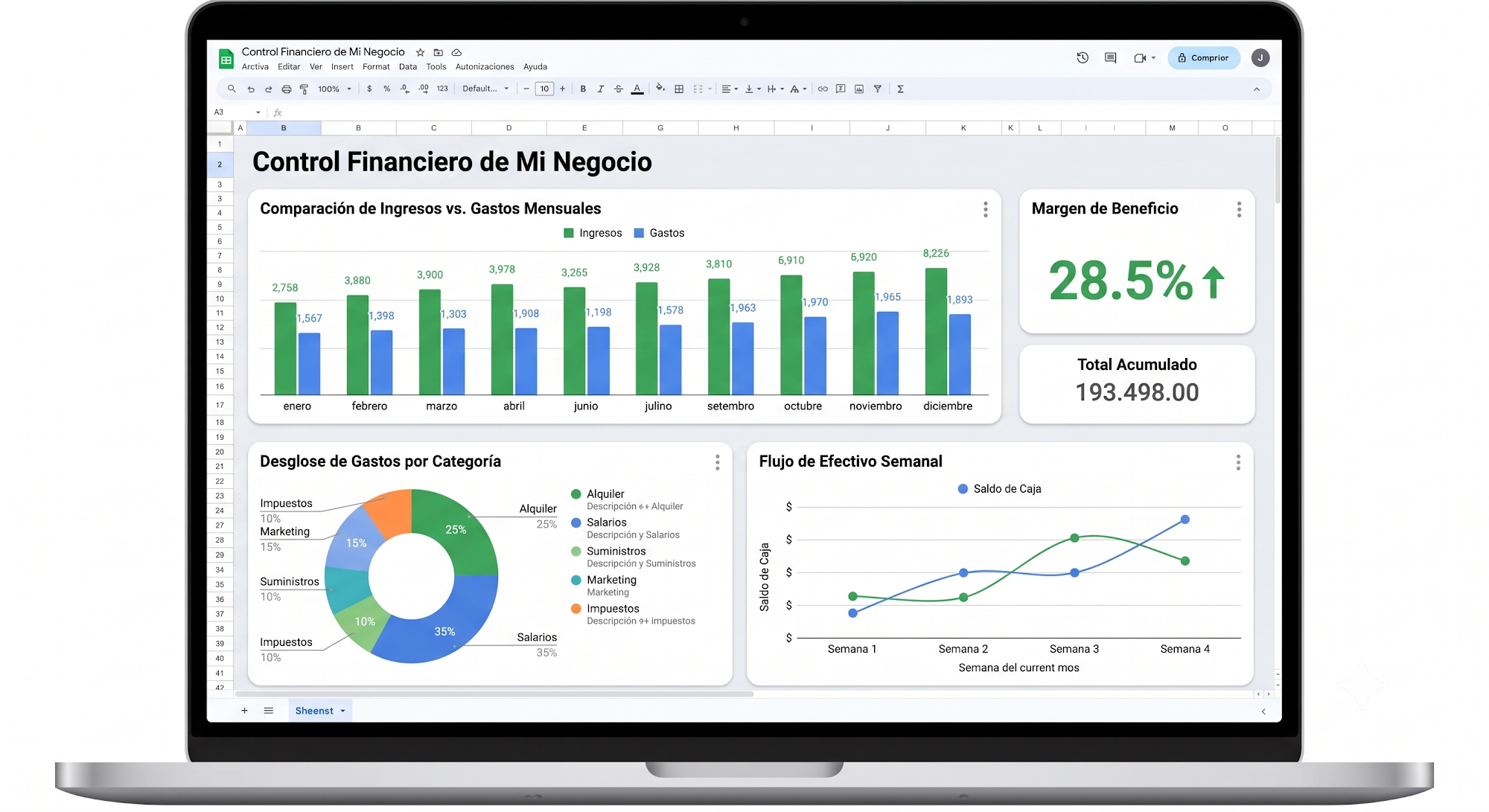Open the fill color bucket

click(x=660, y=89)
